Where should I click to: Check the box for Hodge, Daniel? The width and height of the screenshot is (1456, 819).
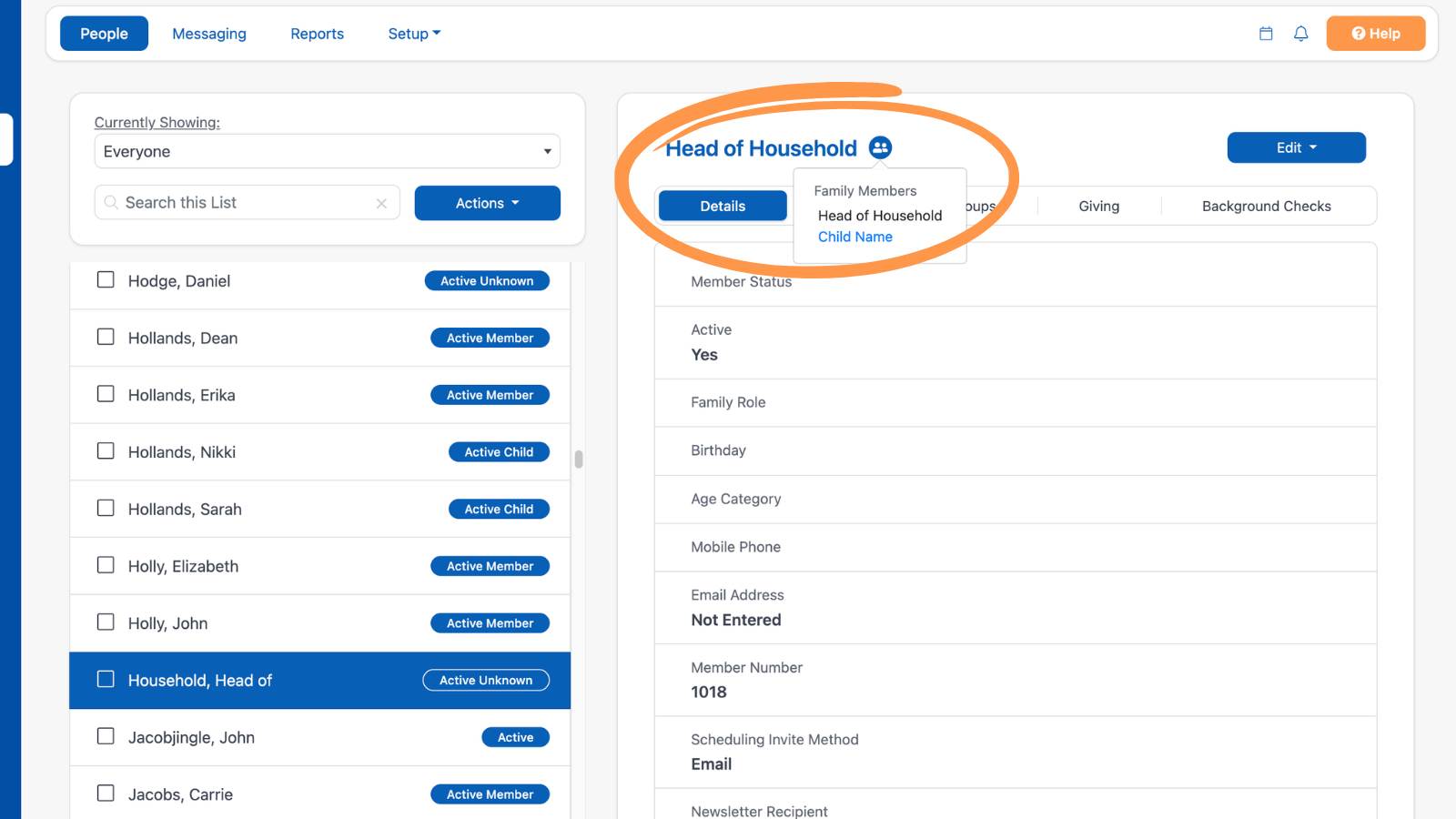tap(106, 279)
